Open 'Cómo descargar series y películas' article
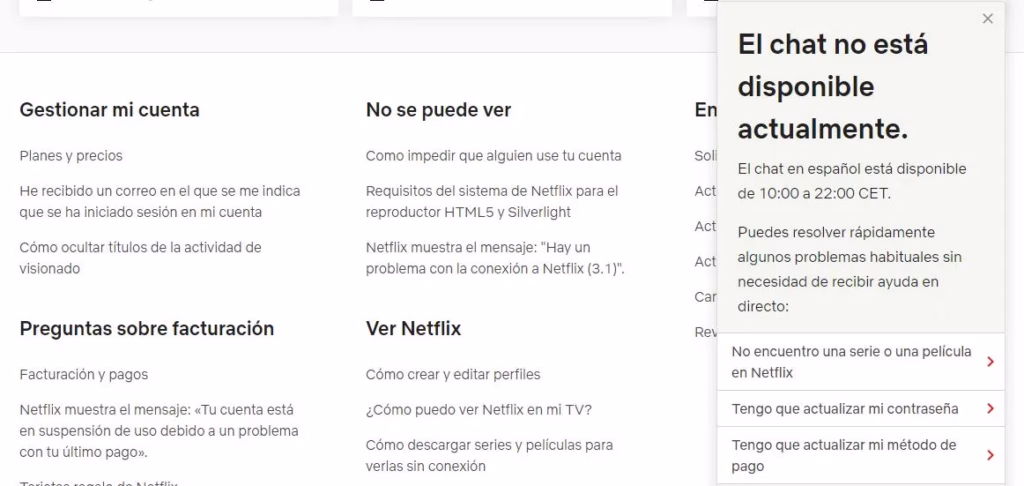The image size is (1024, 486). pos(489,455)
